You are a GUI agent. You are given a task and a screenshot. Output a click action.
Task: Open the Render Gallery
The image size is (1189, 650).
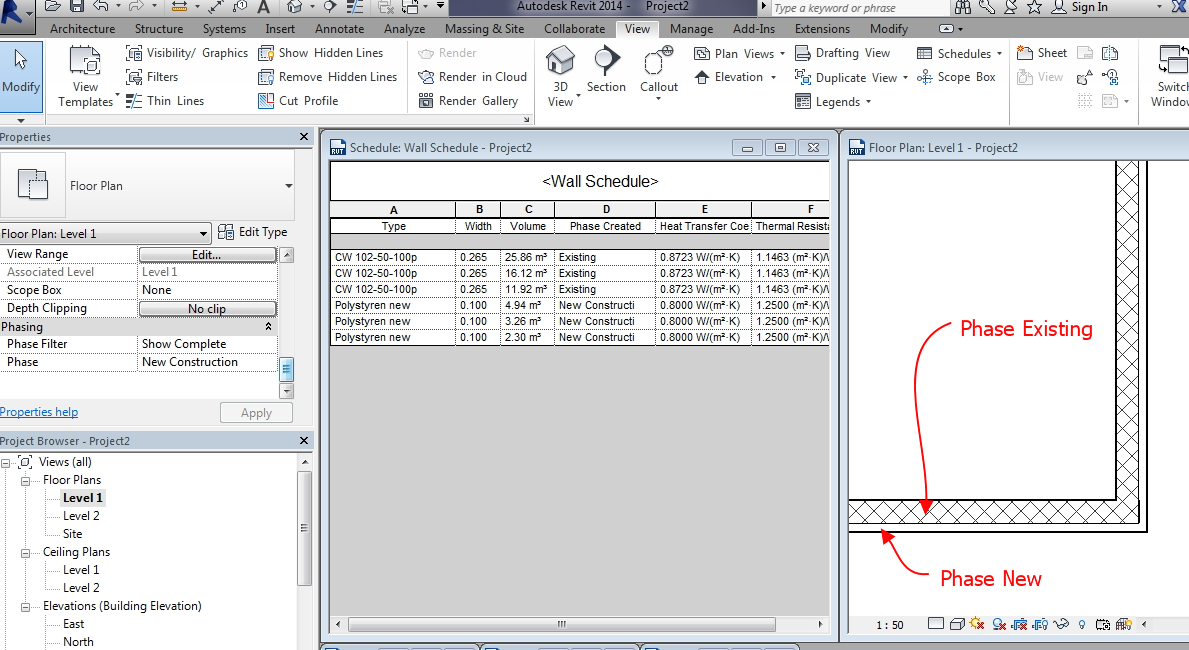click(468, 101)
